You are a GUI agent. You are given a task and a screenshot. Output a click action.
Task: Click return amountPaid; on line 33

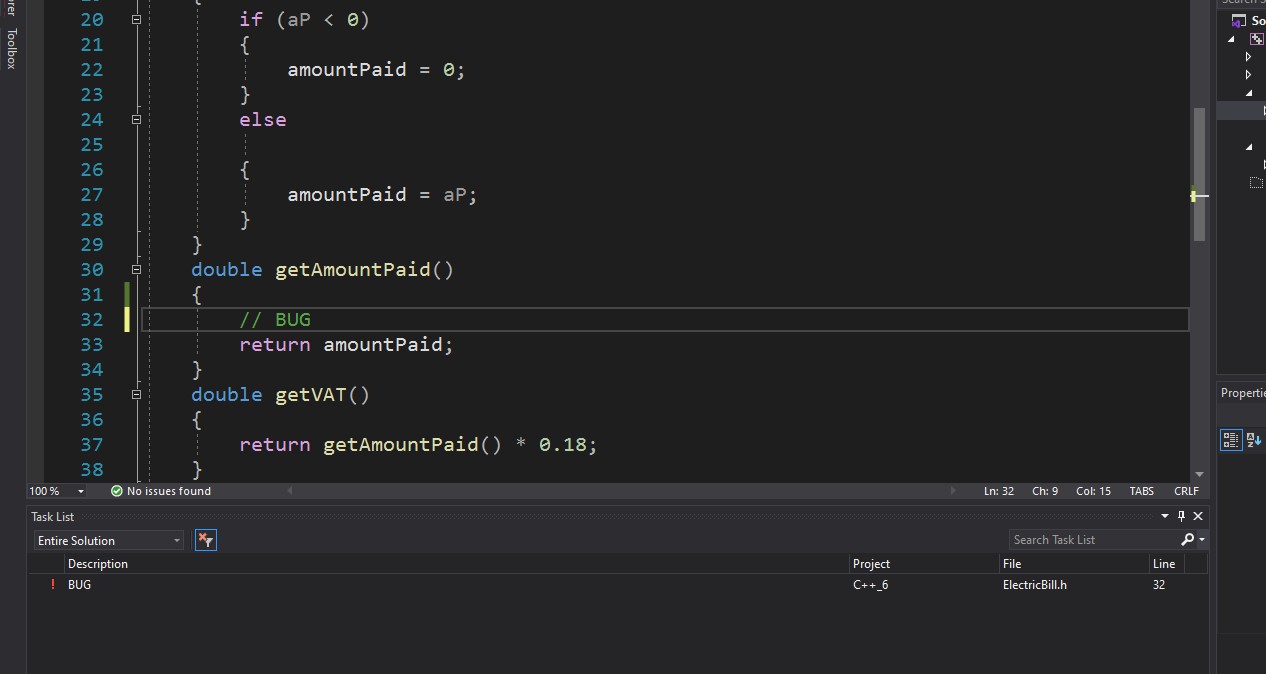point(346,344)
